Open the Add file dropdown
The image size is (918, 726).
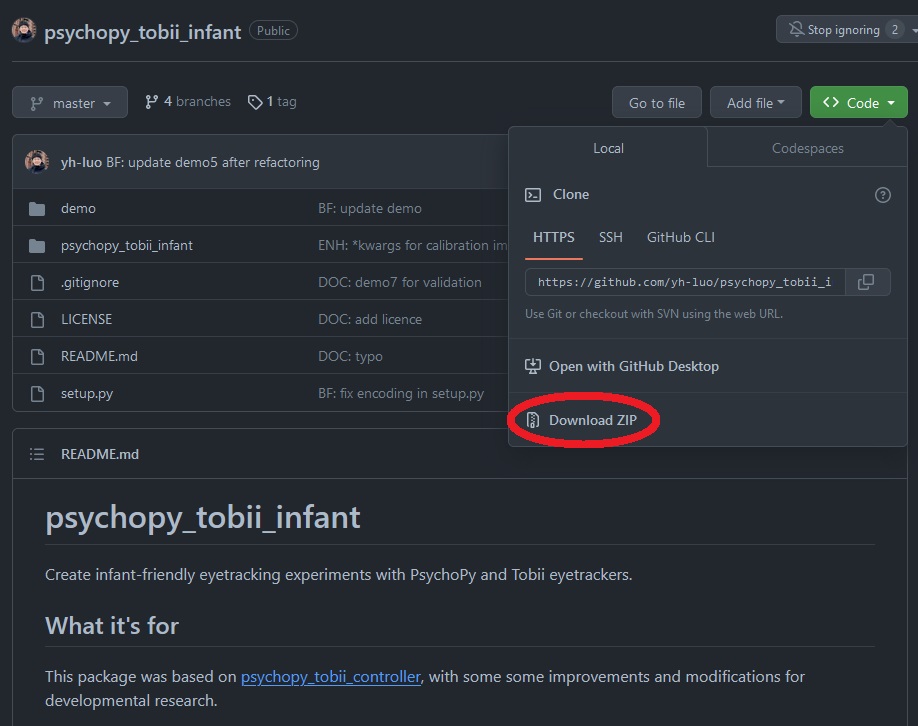(x=755, y=102)
